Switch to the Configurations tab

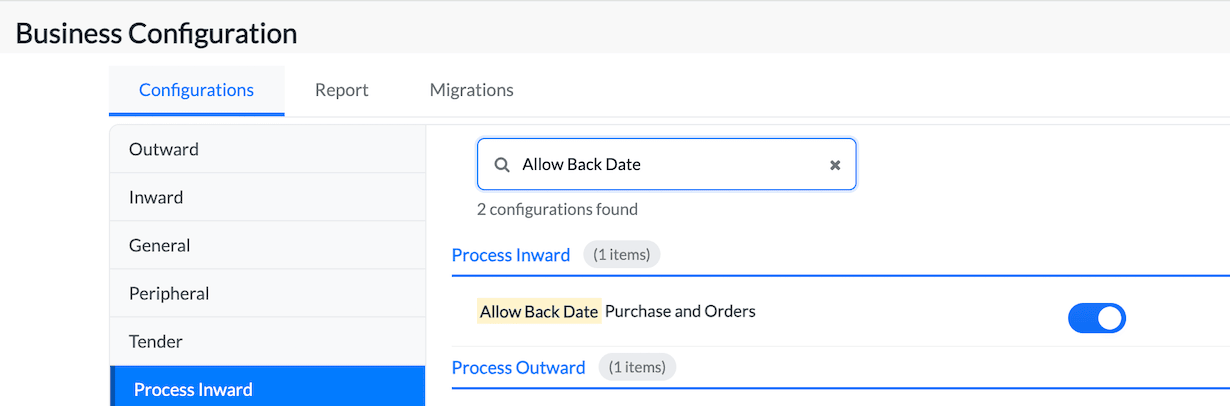click(x=196, y=90)
